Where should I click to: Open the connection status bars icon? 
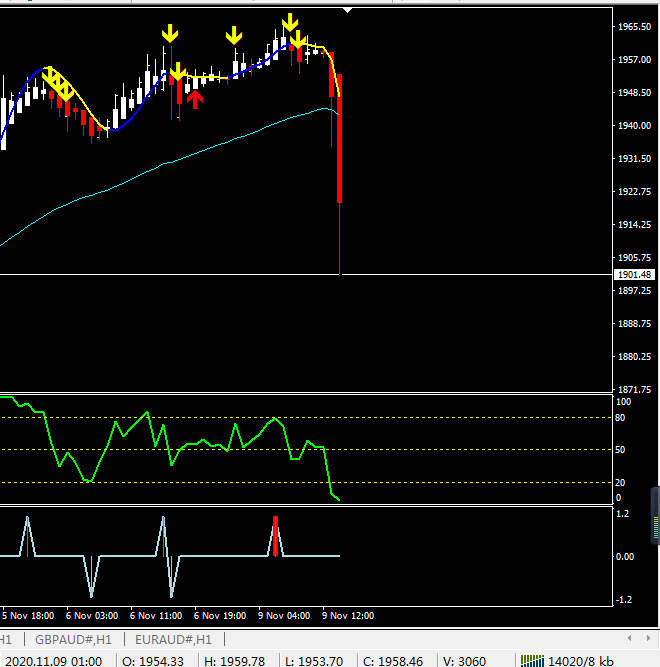click(532, 661)
